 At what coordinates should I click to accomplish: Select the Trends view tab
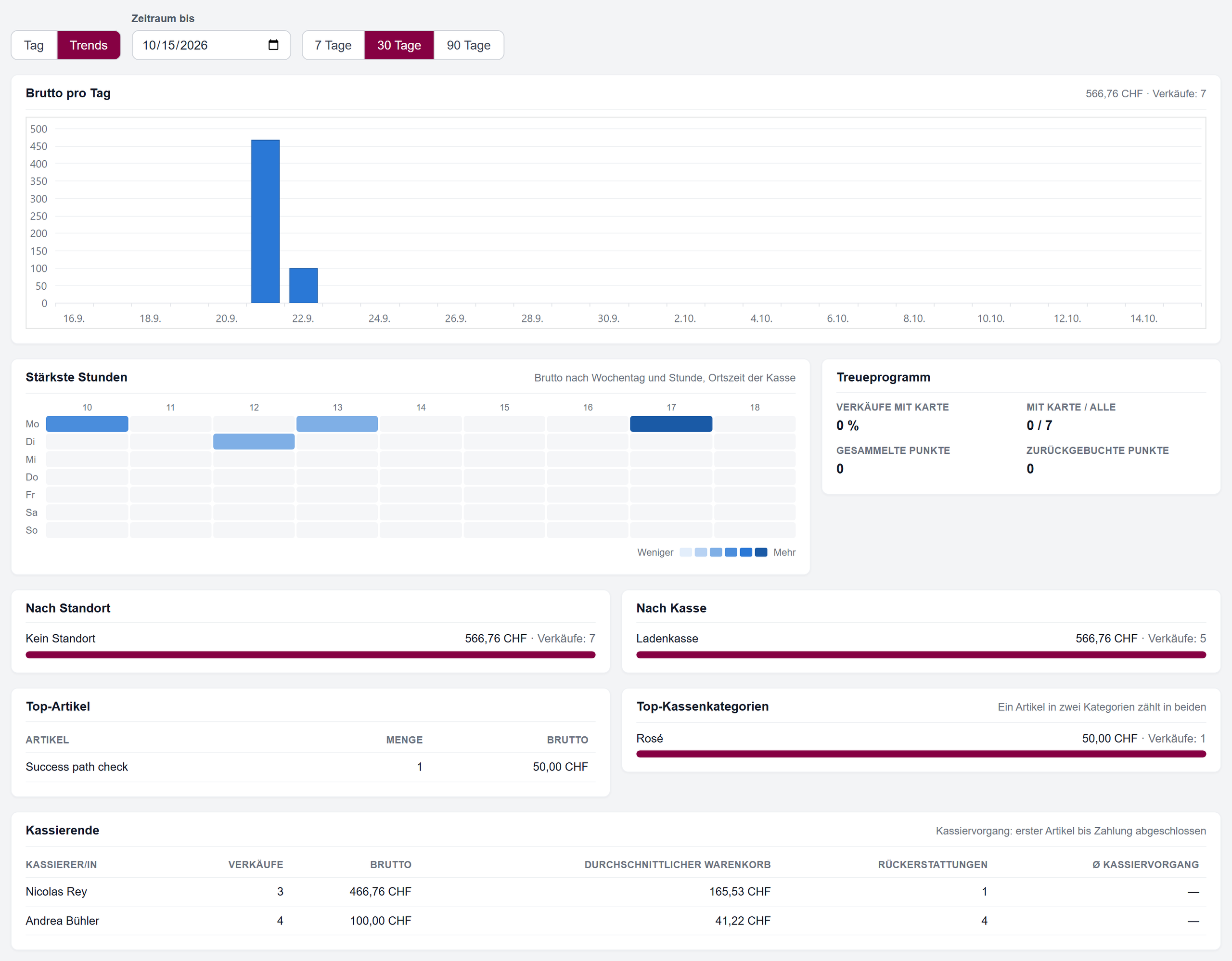click(x=89, y=45)
